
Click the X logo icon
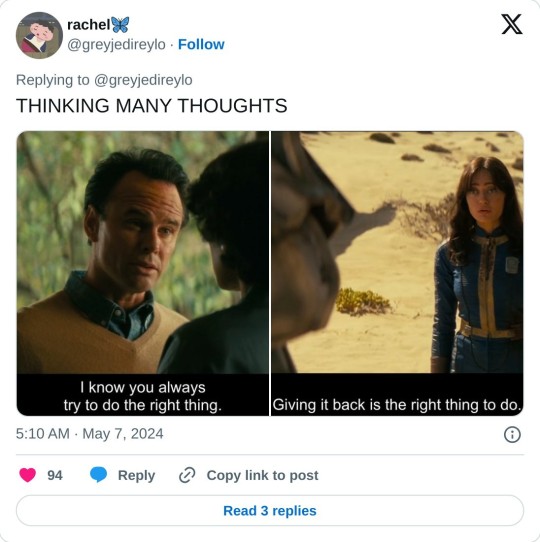(x=512, y=24)
